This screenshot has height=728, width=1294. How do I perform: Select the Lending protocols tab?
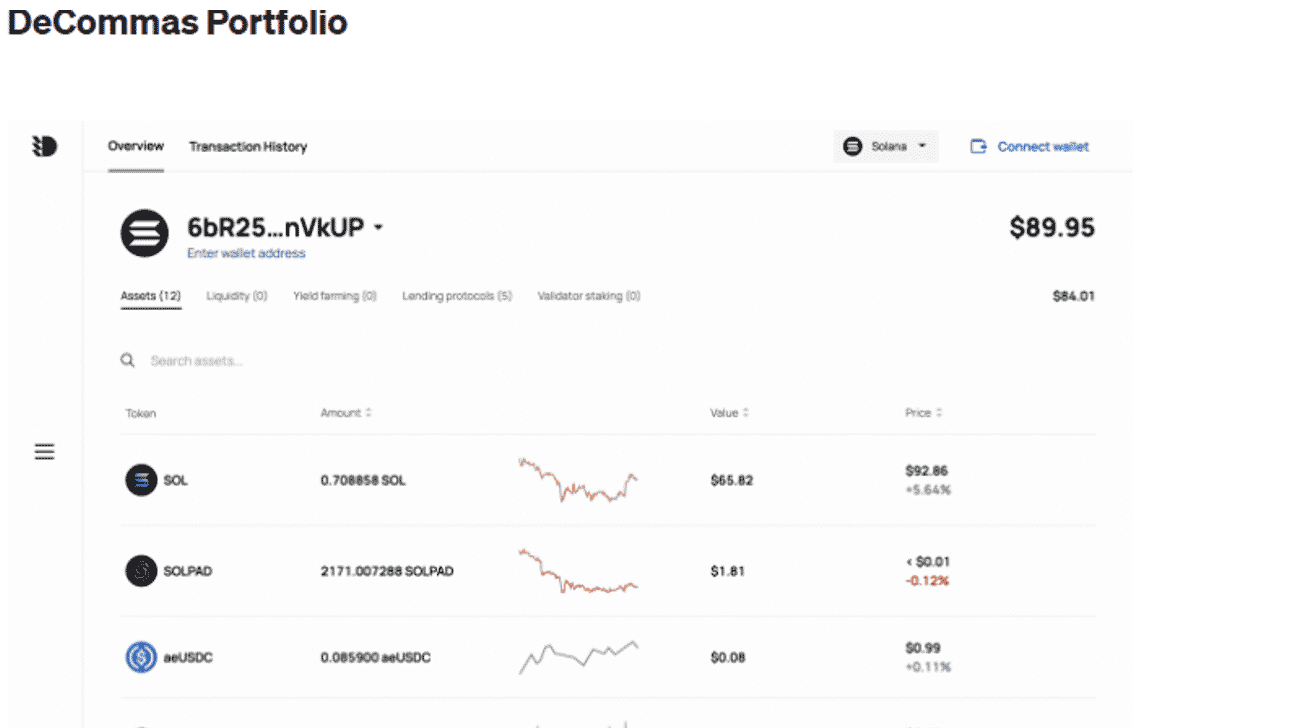coord(456,295)
